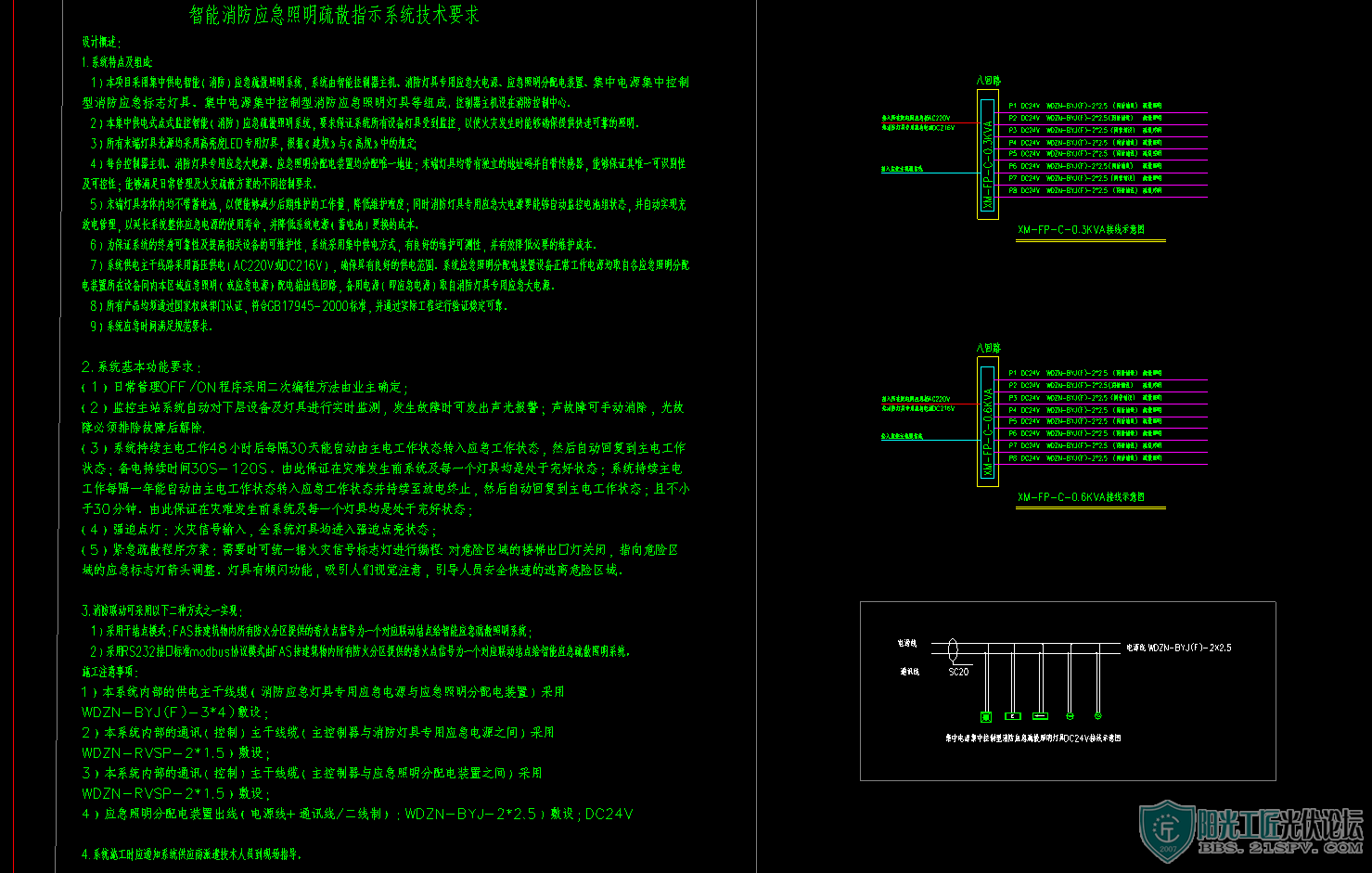
Task: Select the P1 DC24V row in the 0.3KVA diagram
Action: (x=1085, y=106)
